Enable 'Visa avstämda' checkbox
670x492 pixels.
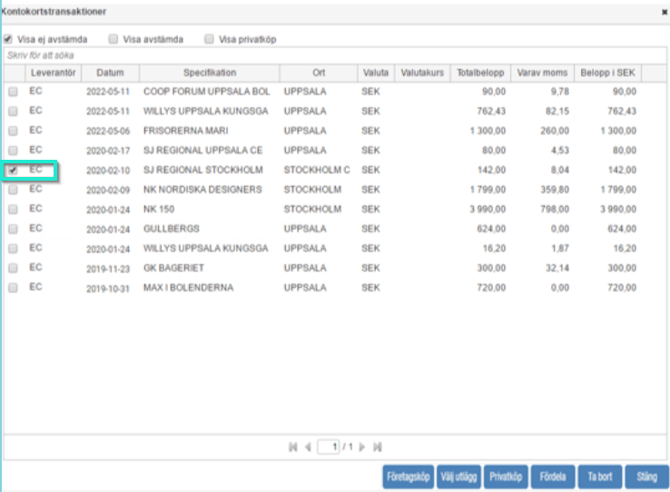[114, 39]
